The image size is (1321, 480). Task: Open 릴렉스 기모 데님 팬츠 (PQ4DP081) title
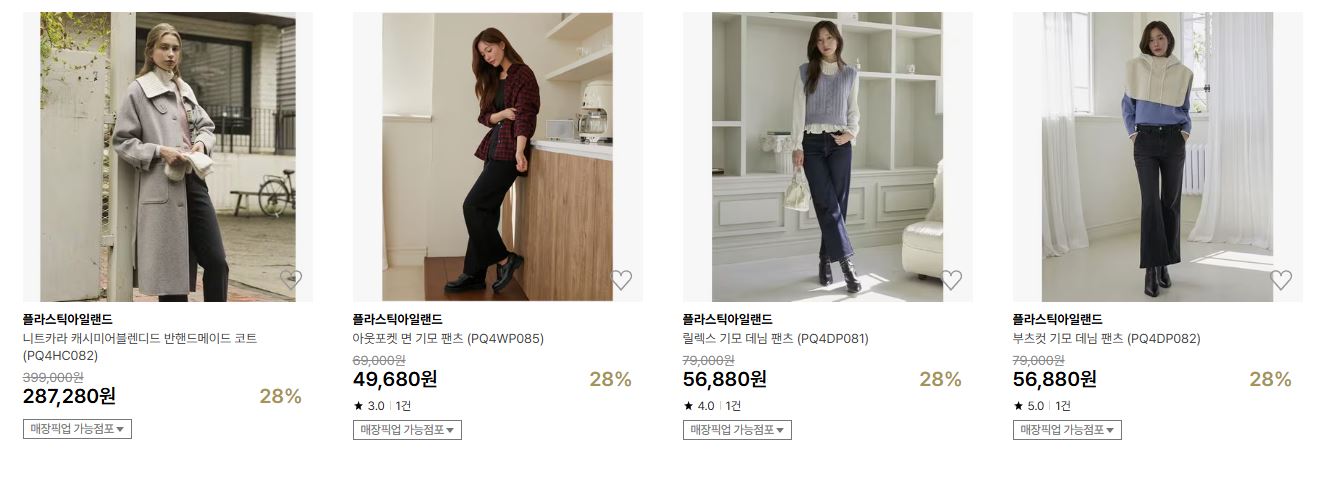point(776,339)
